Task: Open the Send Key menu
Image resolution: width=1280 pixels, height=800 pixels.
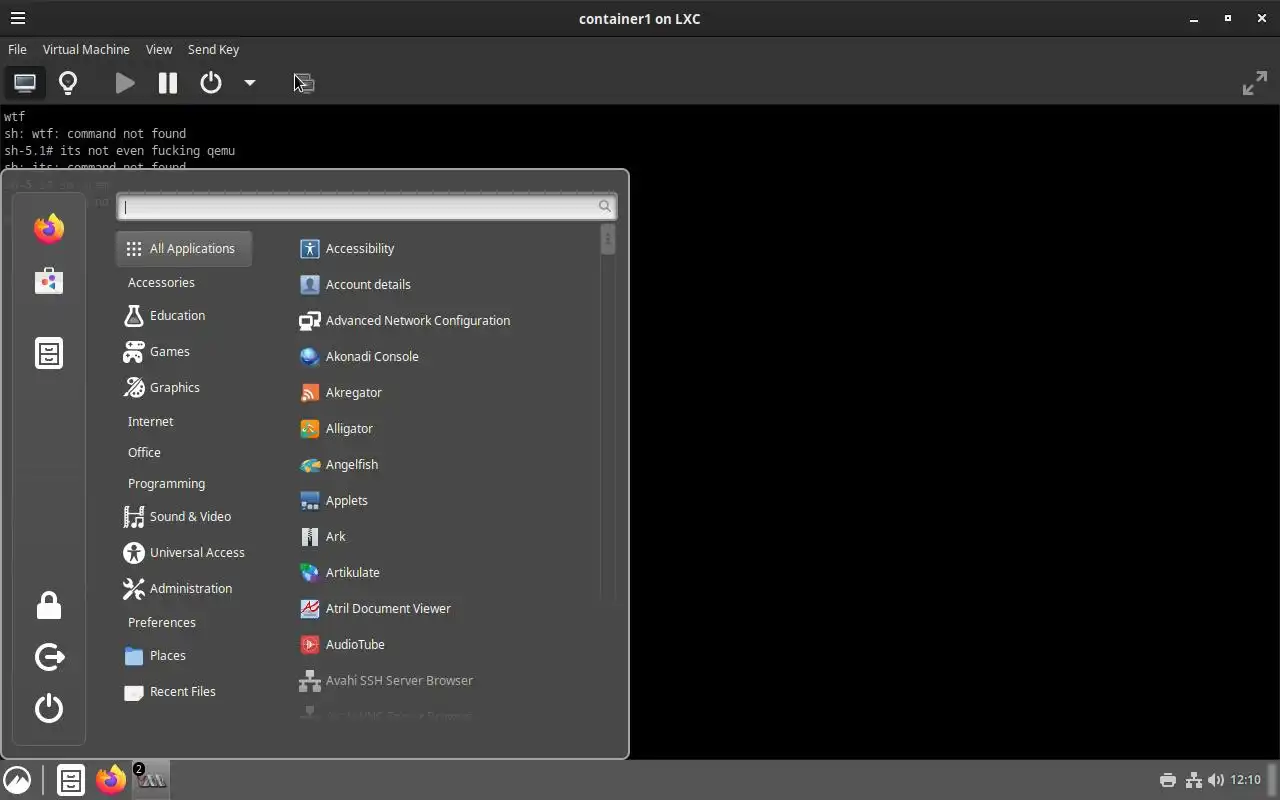Action: click(213, 49)
